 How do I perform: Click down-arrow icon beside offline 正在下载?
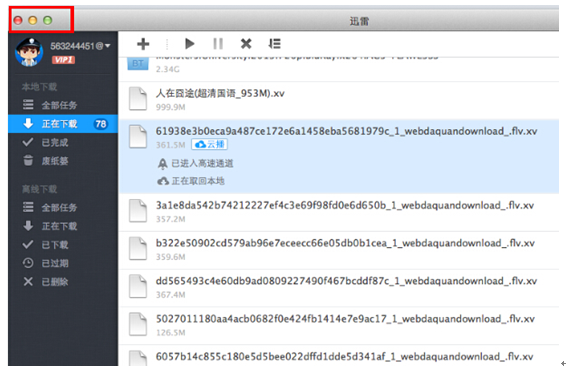coord(28,226)
